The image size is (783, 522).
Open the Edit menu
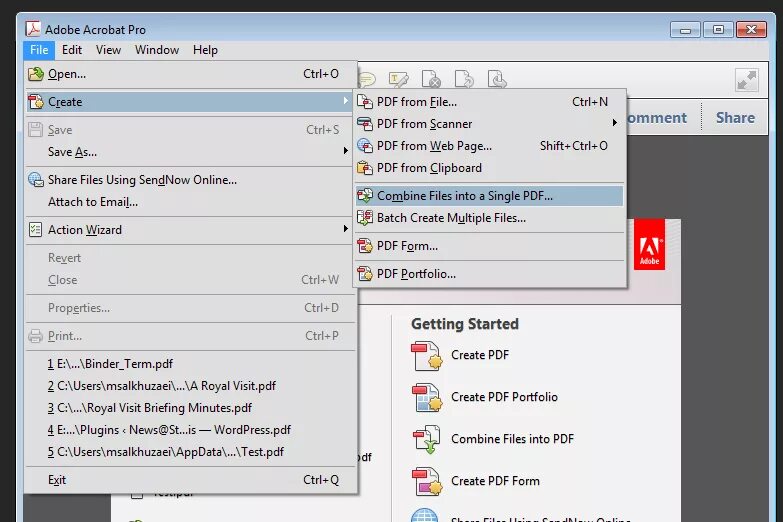click(72, 50)
